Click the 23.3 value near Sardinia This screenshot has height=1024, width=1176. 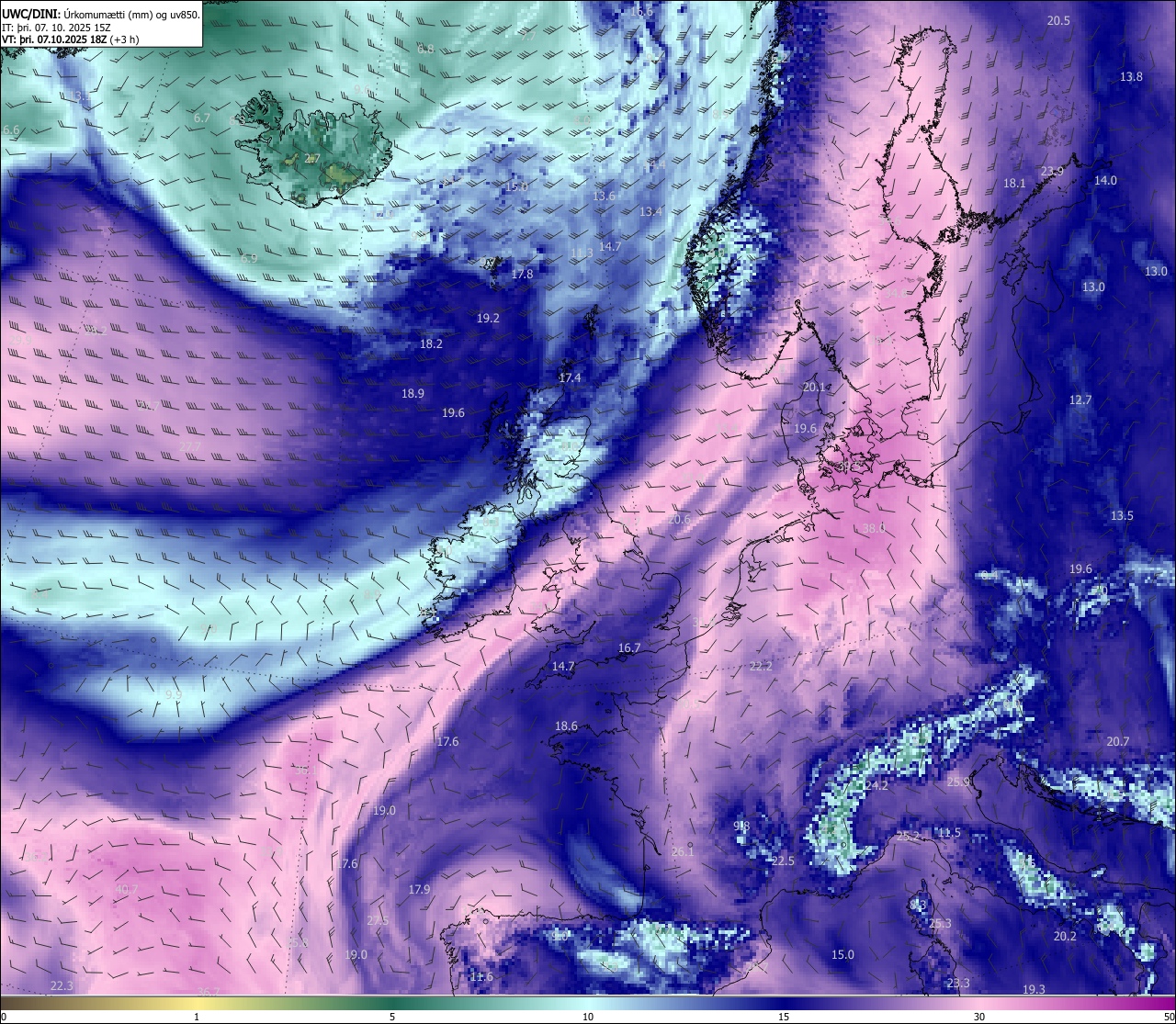[x=958, y=983]
